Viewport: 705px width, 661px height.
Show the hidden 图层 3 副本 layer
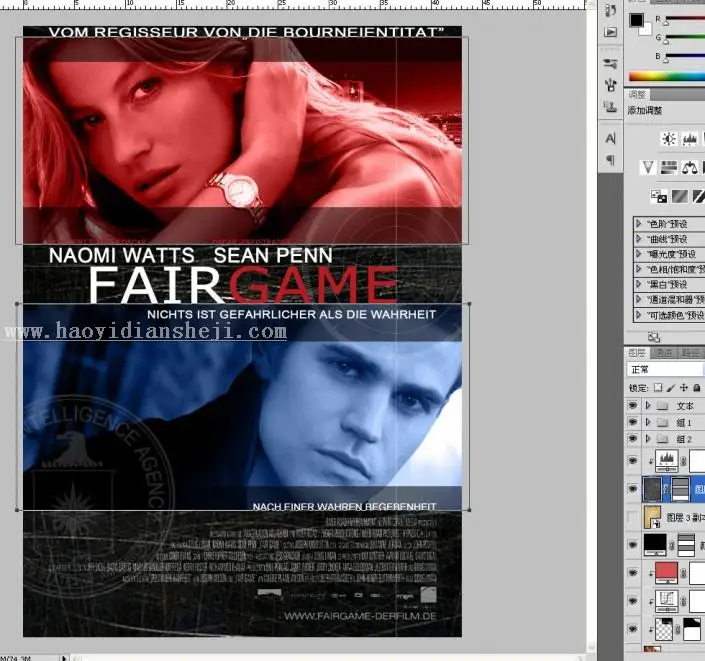[x=633, y=517]
